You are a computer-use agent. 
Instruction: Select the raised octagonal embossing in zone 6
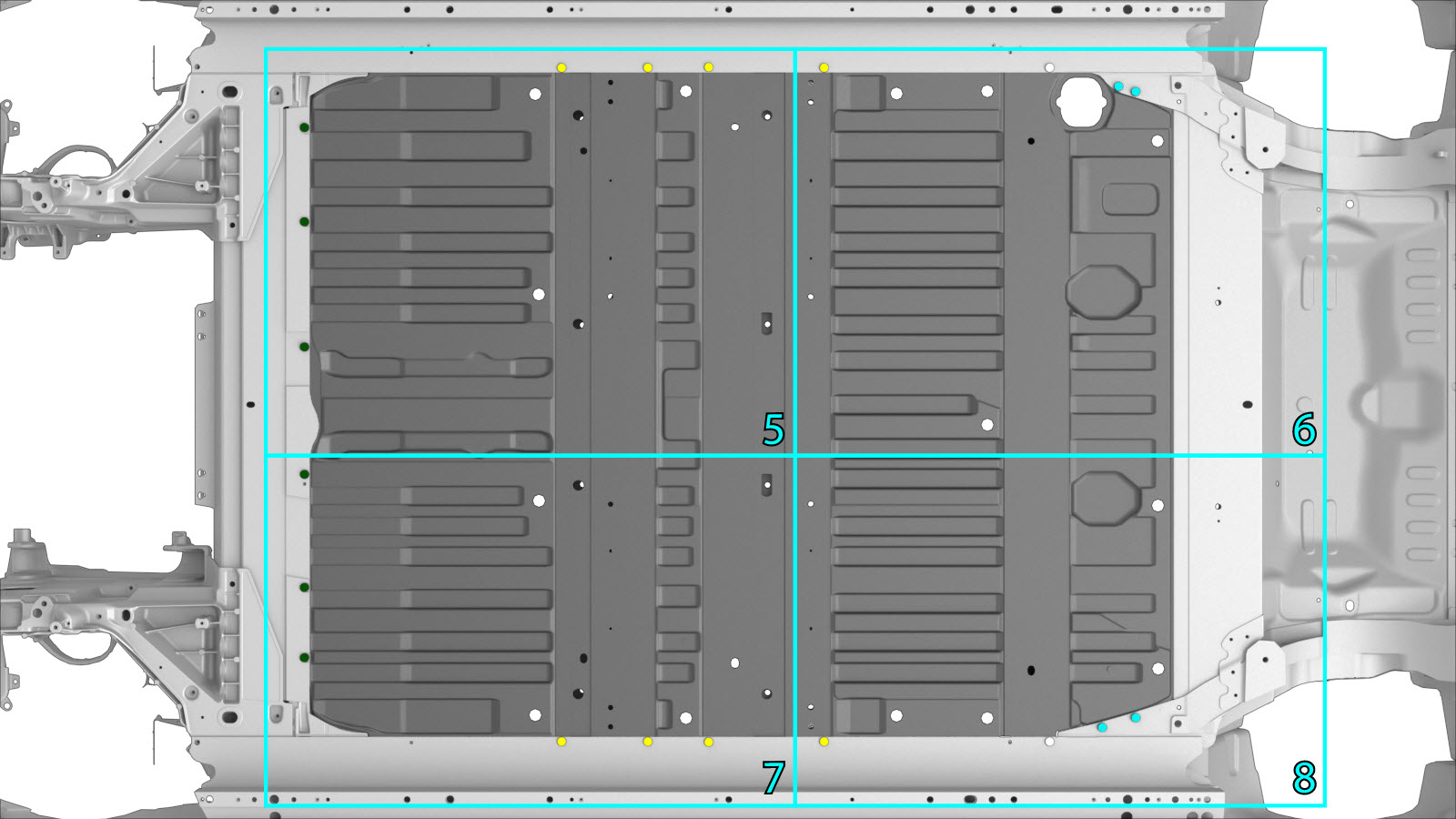pos(1103,292)
